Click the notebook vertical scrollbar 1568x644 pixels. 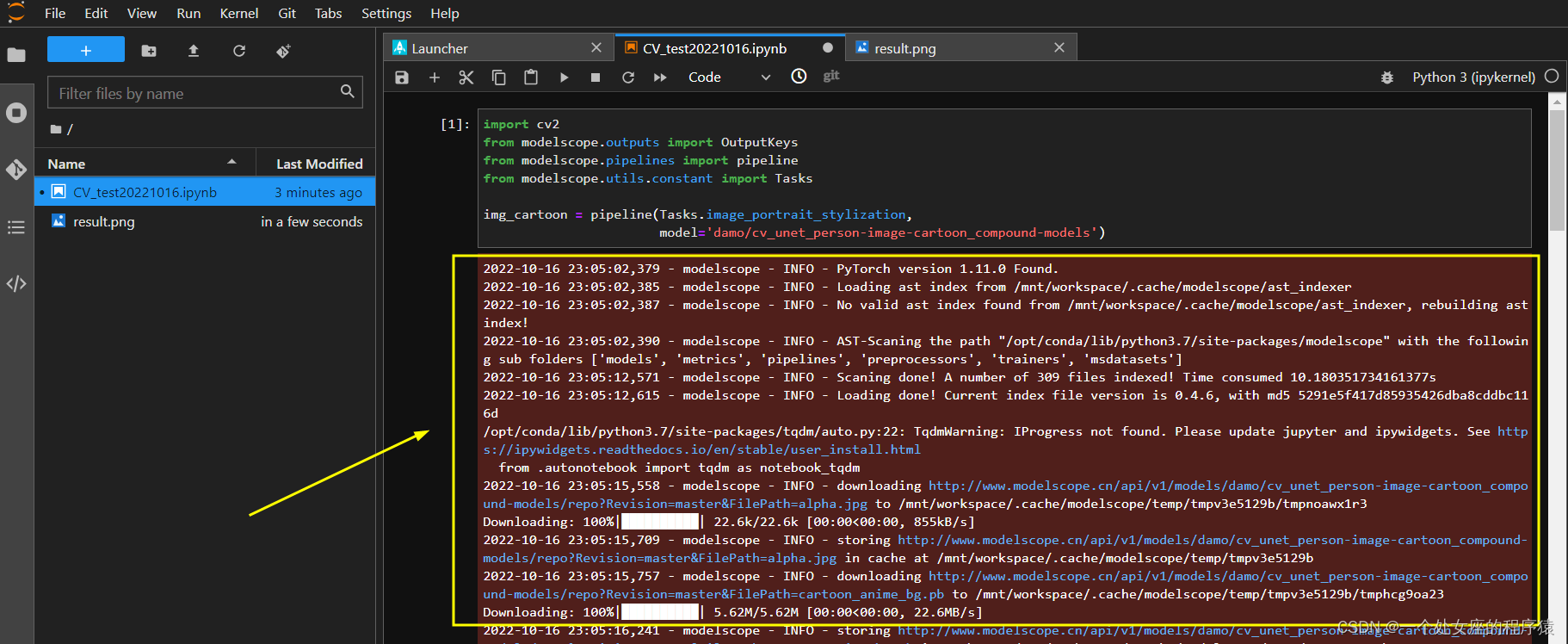point(1557,172)
